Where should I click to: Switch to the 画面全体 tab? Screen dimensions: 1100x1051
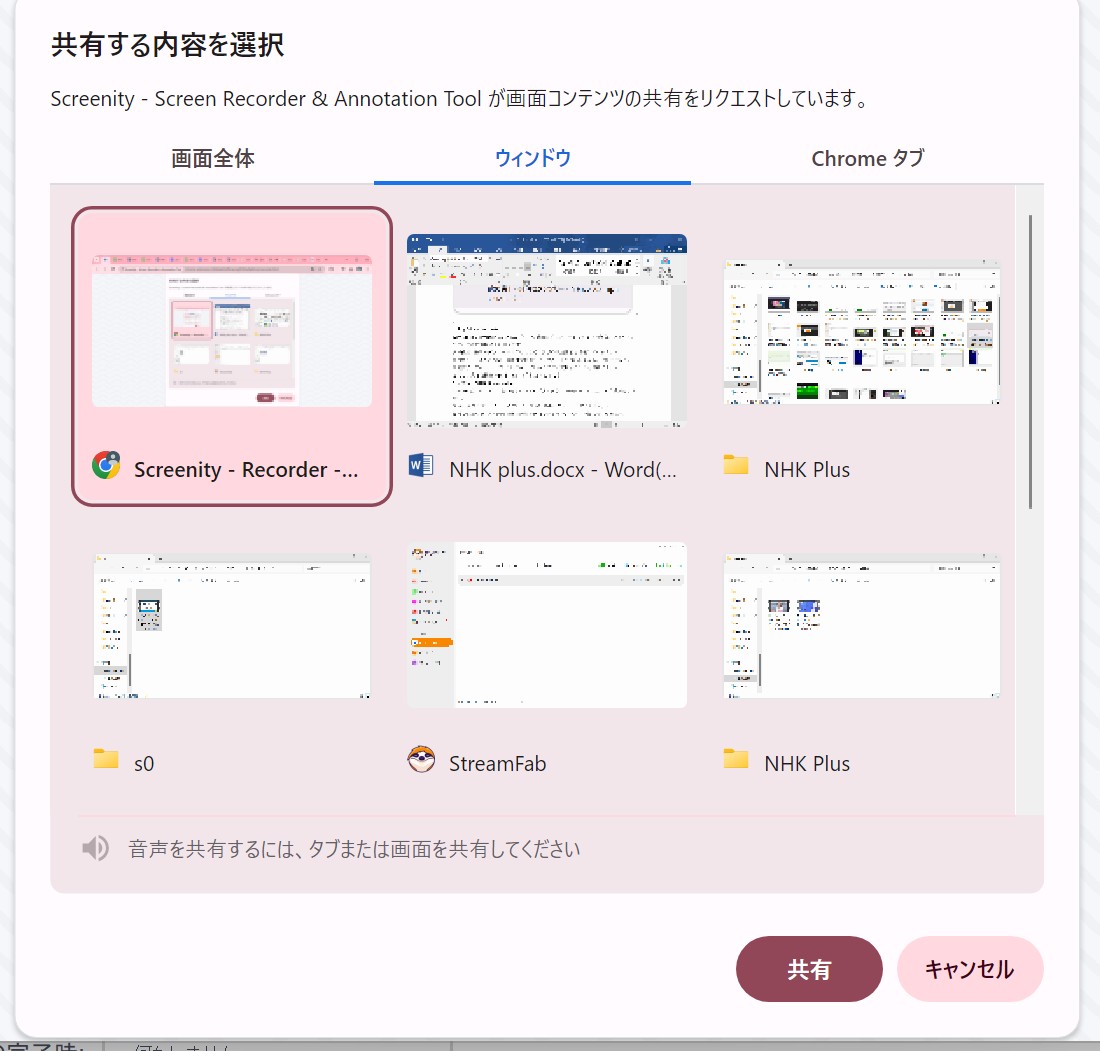(213, 159)
